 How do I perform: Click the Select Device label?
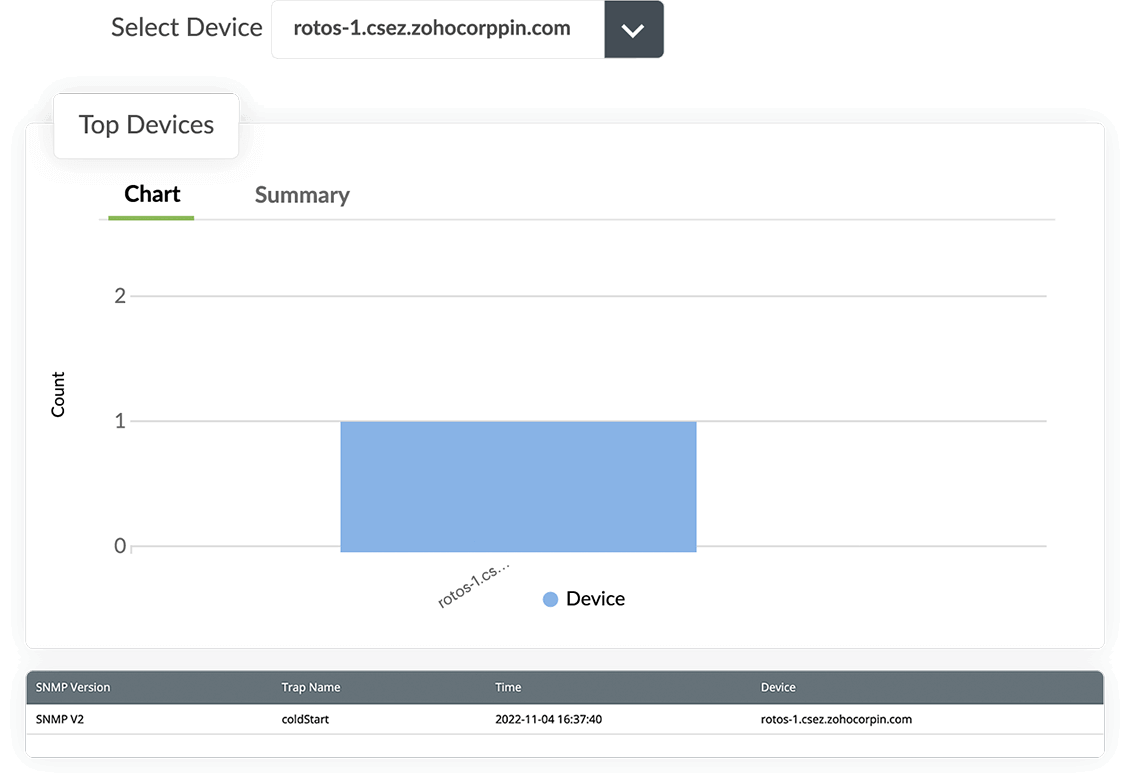(x=187, y=27)
